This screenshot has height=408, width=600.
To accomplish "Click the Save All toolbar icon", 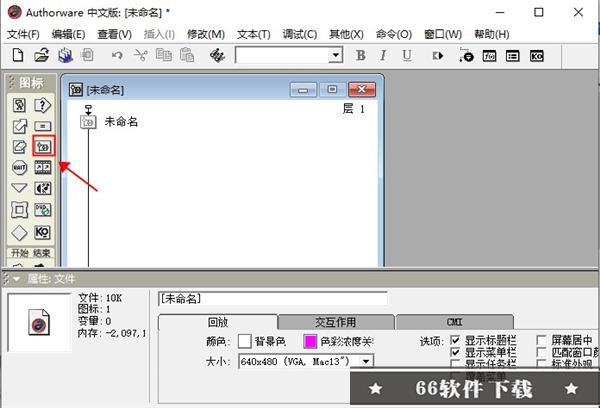I will pyautogui.click(x=65, y=55).
